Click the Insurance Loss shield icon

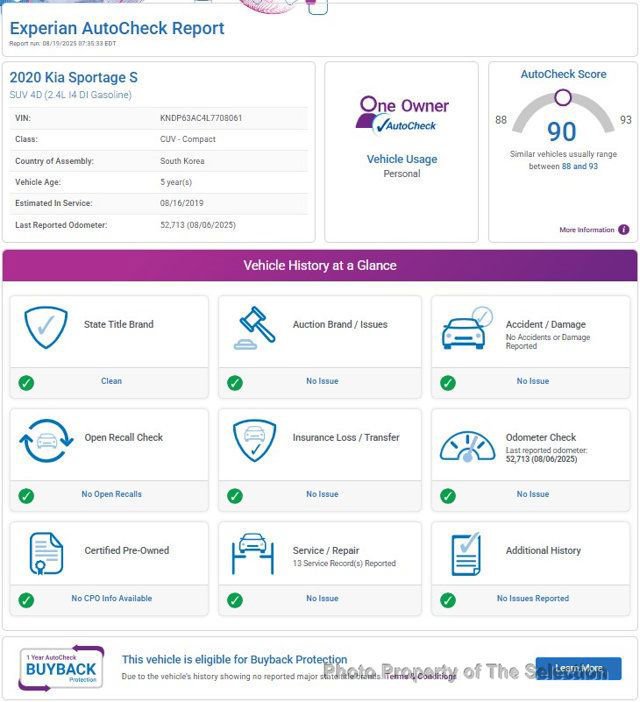click(x=255, y=441)
